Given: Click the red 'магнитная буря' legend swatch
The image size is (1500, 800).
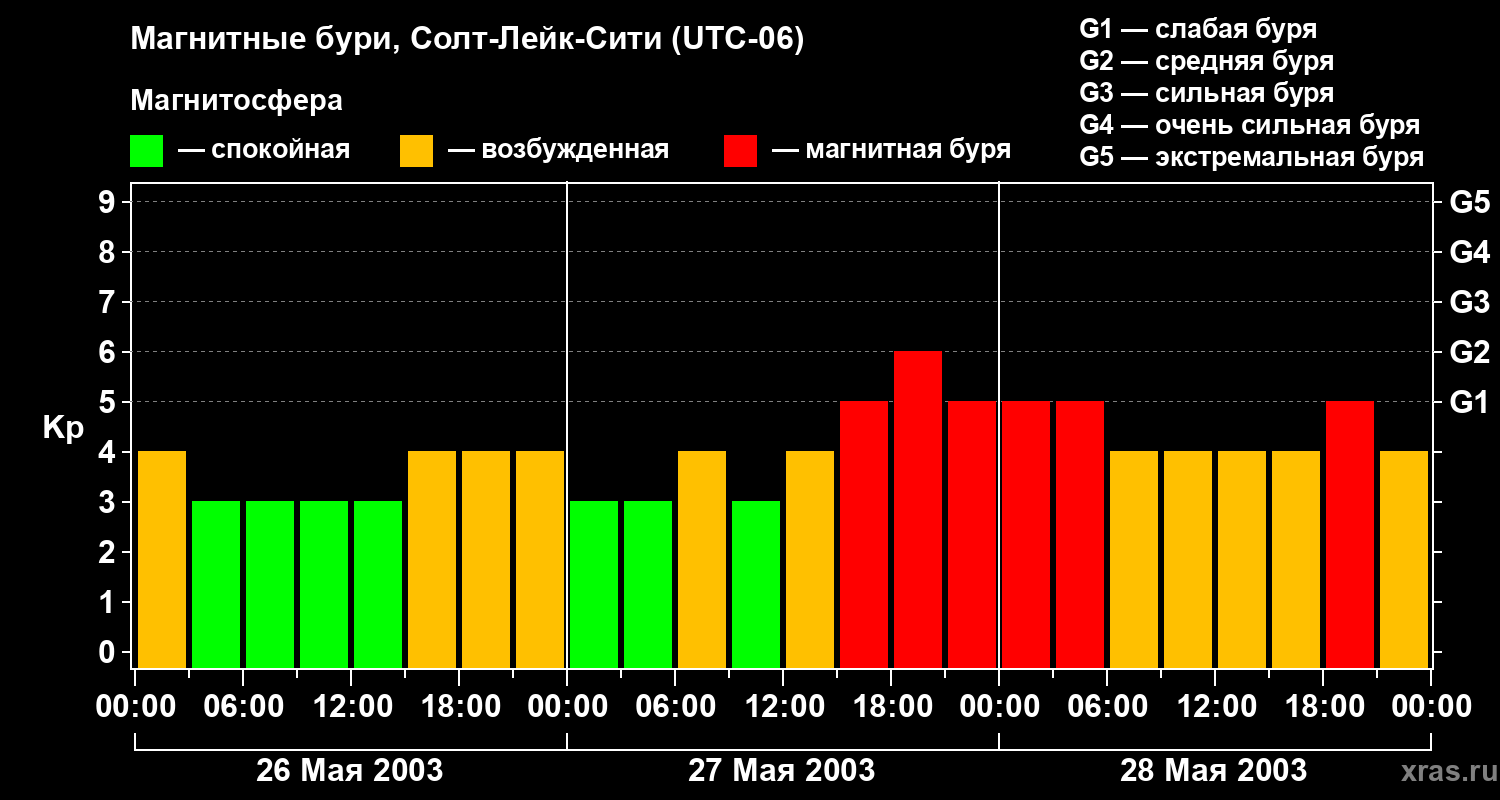Looking at the screenshot, I should point(740,151).
